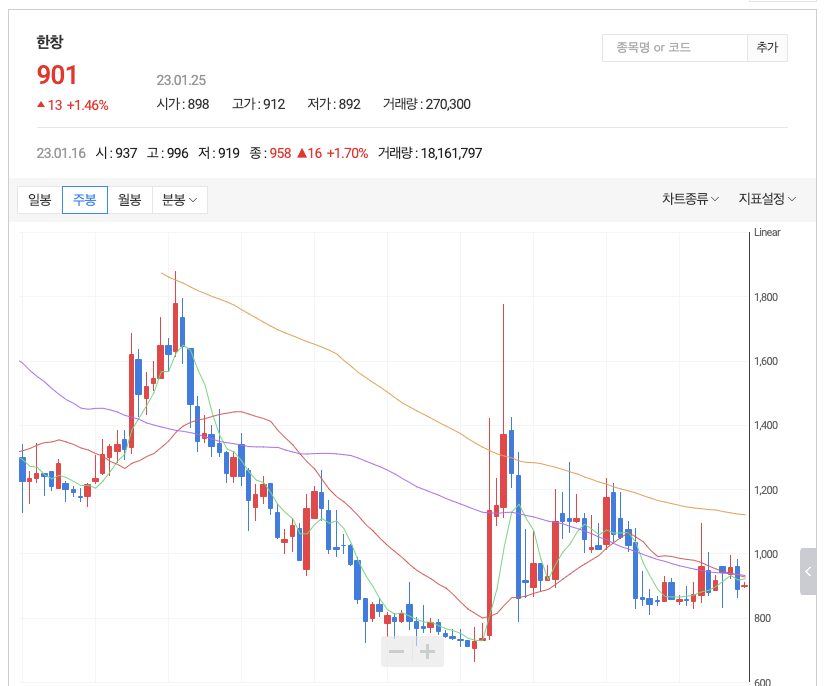The height and width of the screenshot is (686, 827).
Task: Click the candle date 23.01.16
Action: 61,153
